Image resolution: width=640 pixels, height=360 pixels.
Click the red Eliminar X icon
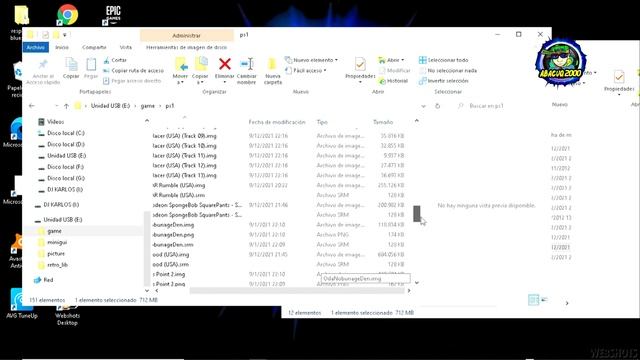(224, 64)
